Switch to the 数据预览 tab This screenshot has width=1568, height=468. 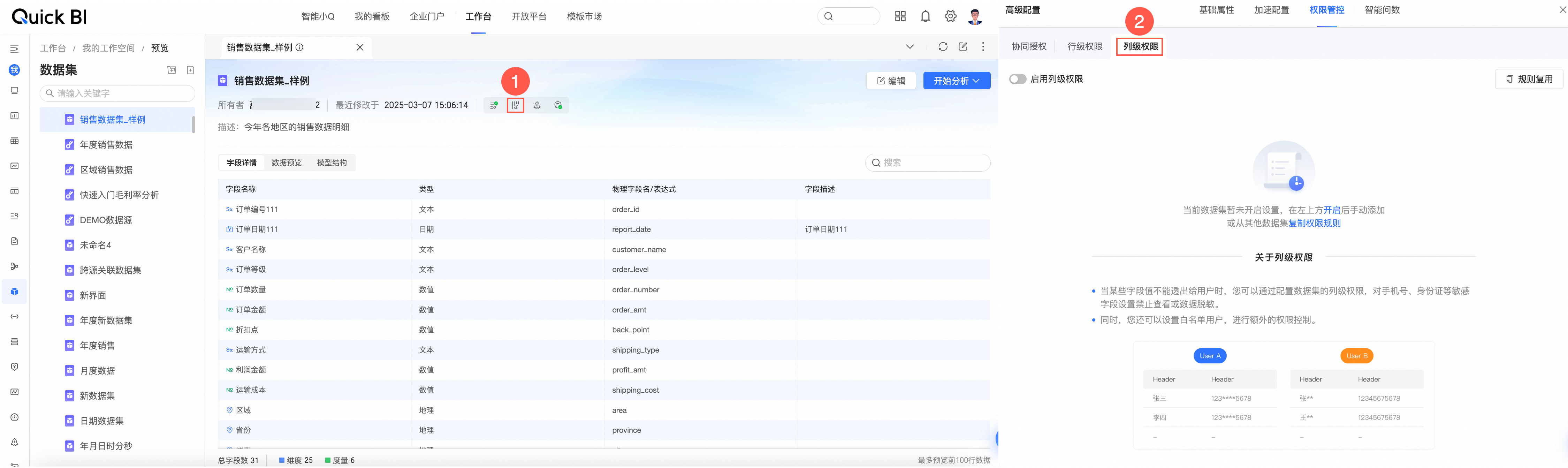coord(287,163)
